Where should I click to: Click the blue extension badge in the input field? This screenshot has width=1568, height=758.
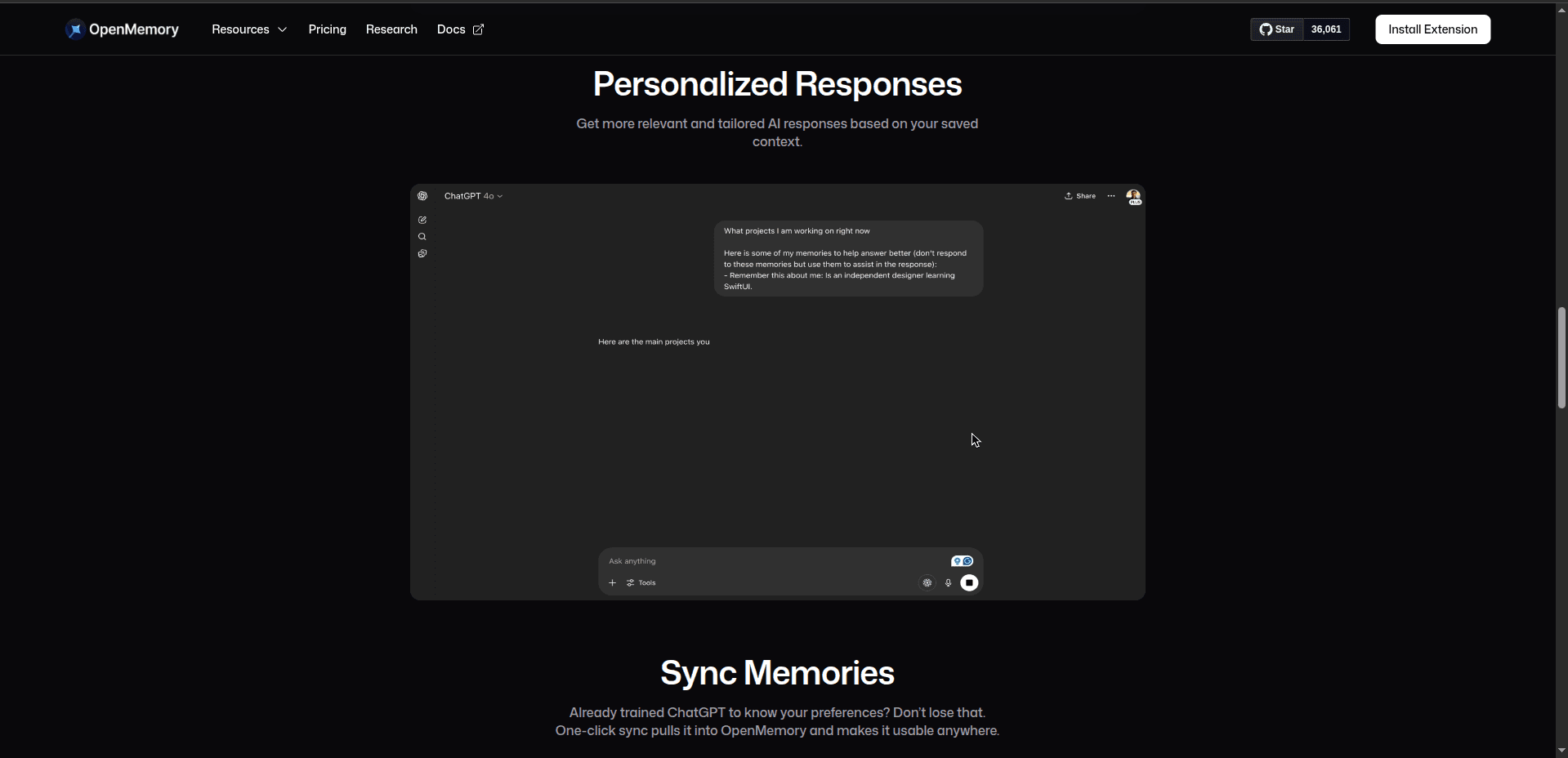pyautogui.click(x=962, y=561)
